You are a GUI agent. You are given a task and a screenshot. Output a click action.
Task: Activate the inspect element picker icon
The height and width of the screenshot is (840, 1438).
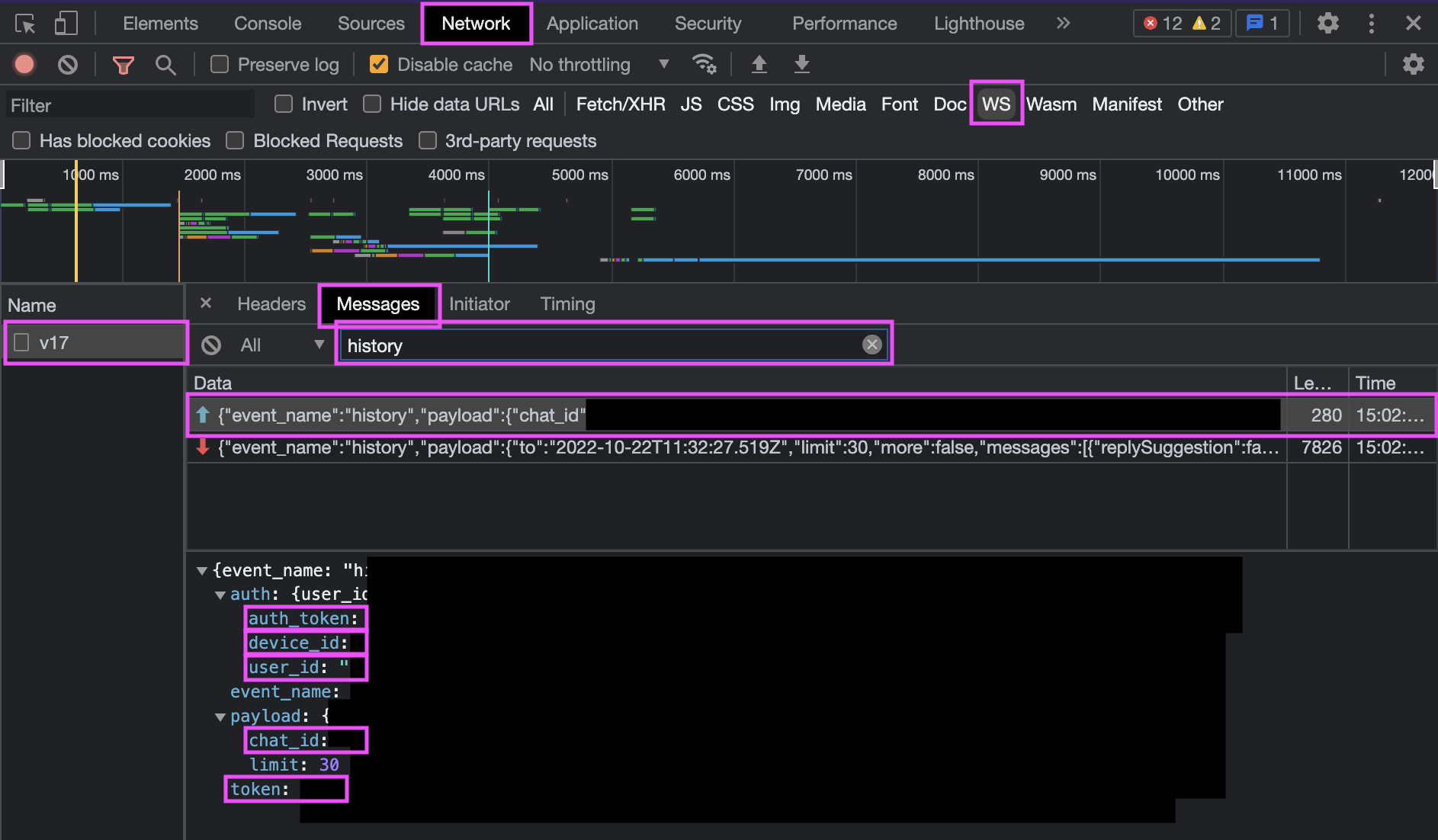point(25,24)
